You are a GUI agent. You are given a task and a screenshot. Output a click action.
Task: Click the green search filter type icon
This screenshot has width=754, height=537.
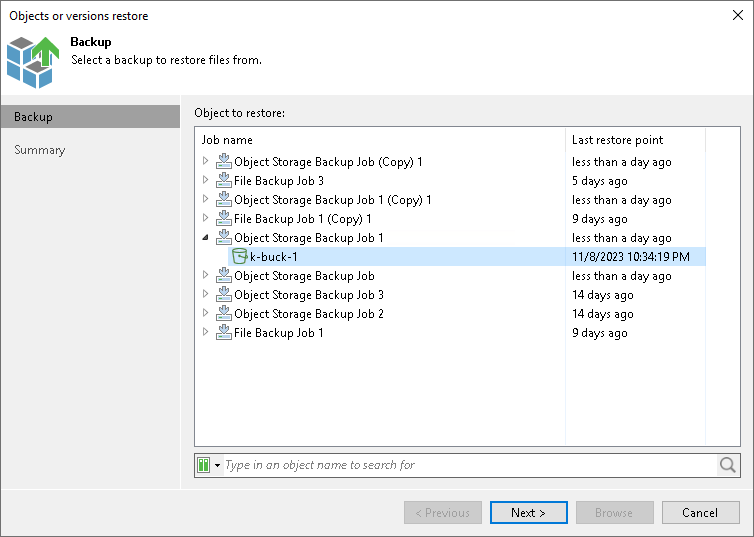(203, 465)
